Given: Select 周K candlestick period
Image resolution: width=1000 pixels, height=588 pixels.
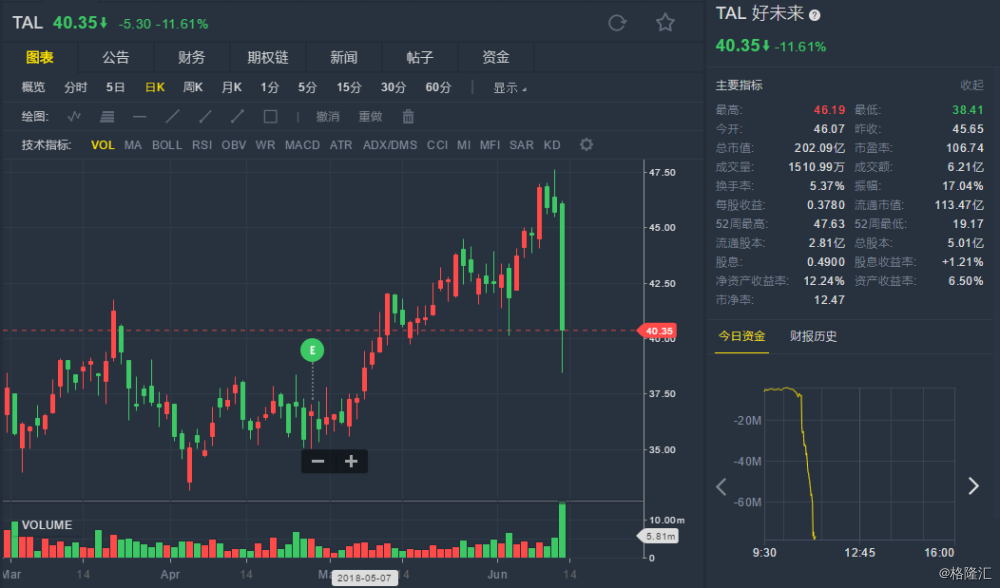Looking at the screenshot, I should [x=193, y=87].
